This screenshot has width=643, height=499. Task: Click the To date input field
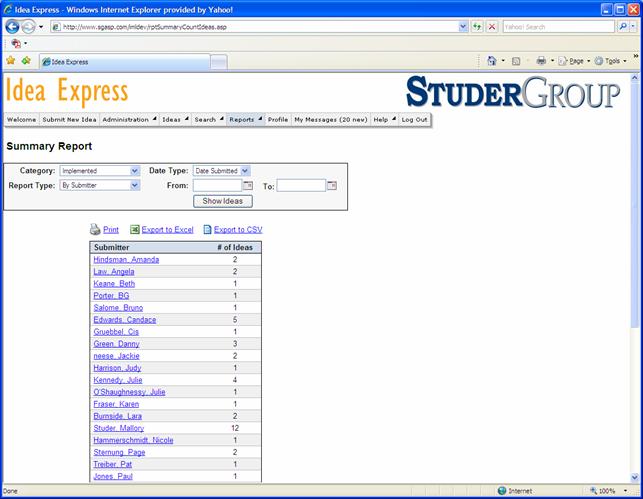[x=301, y=186]
